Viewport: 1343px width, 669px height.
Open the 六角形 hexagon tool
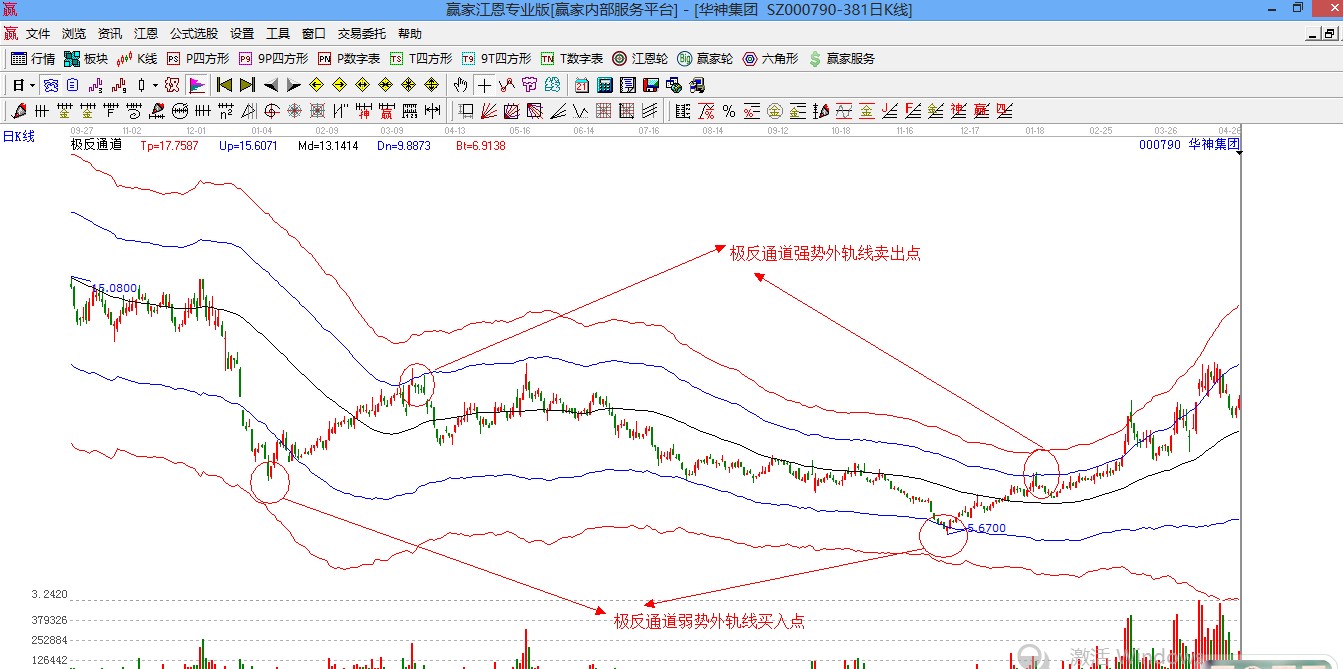[x=770, y=59]
